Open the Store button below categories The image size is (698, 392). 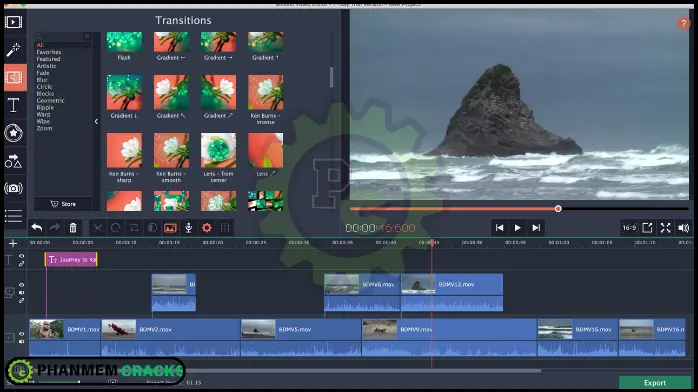[x=63, y=204]
